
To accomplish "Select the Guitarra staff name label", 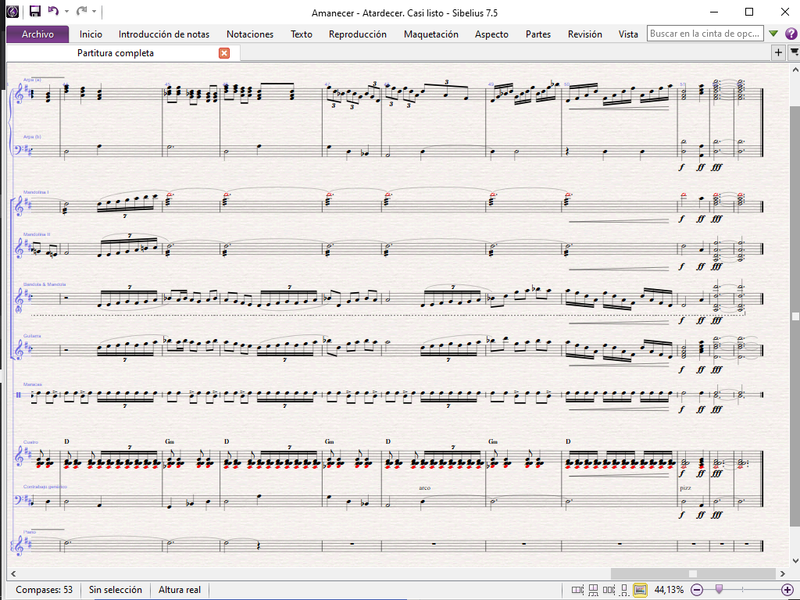I will pyautogui.click(x=32, y=336).
